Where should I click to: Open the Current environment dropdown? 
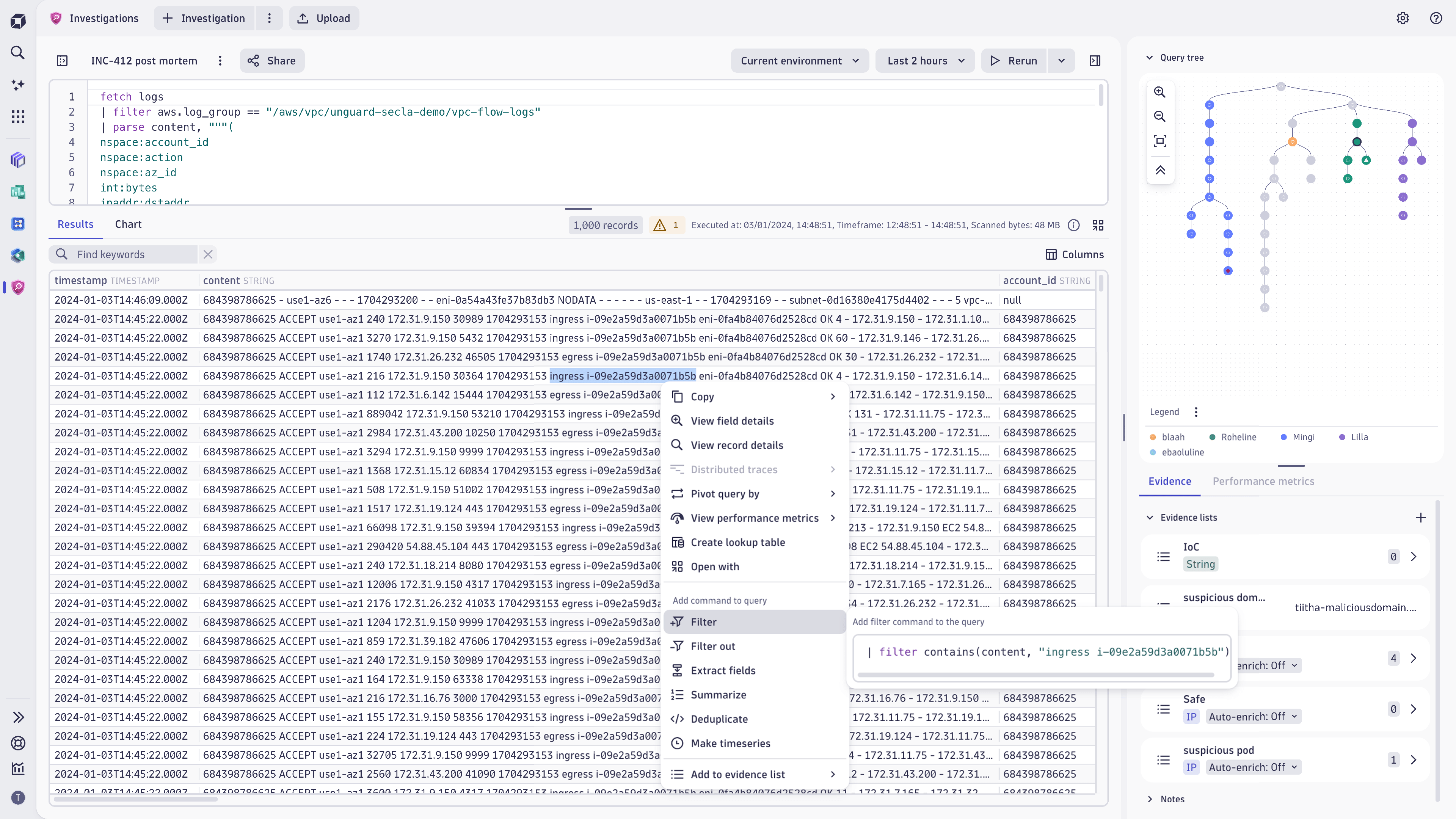tap(799, 61)
